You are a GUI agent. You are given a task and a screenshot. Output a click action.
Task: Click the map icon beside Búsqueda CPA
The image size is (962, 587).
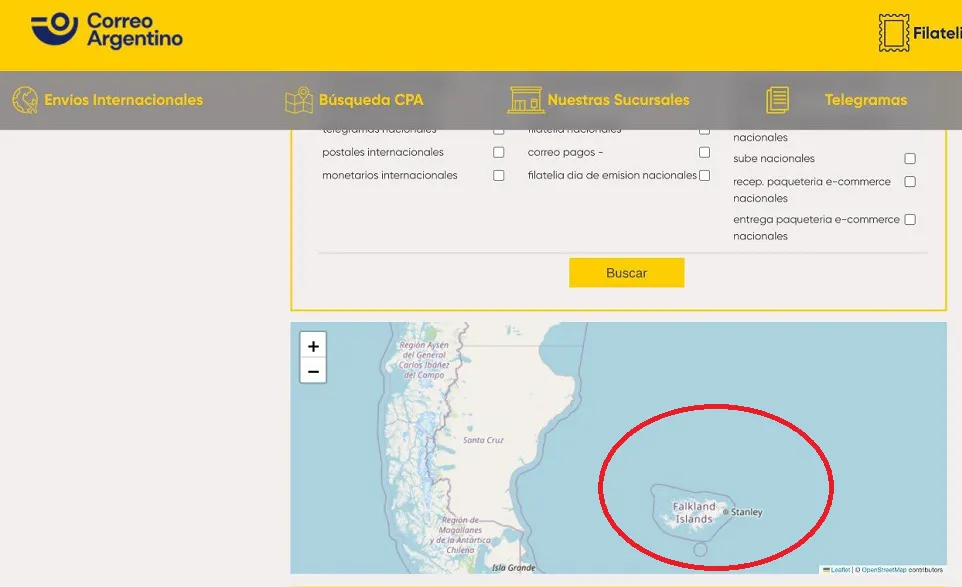[x=299, y=100]
